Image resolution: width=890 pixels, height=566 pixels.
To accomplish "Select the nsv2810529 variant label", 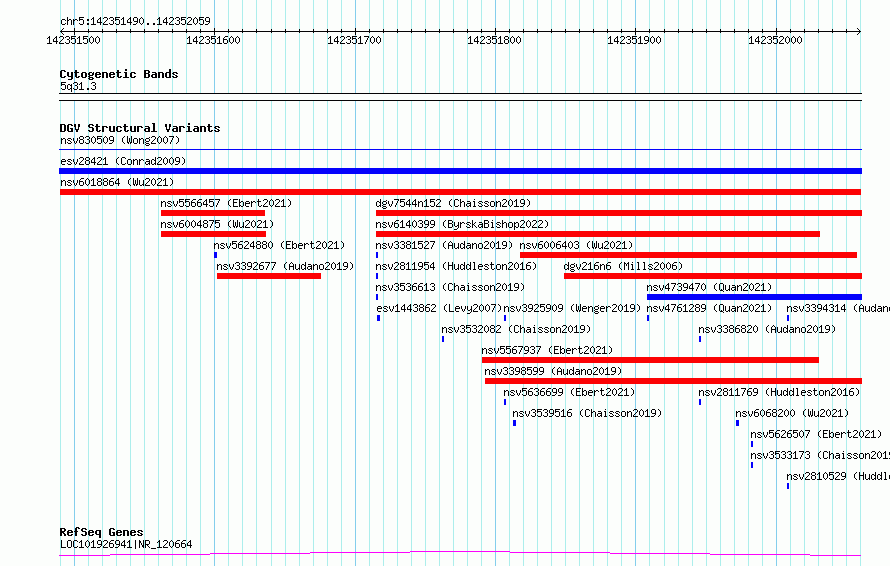I will [838, 476].
